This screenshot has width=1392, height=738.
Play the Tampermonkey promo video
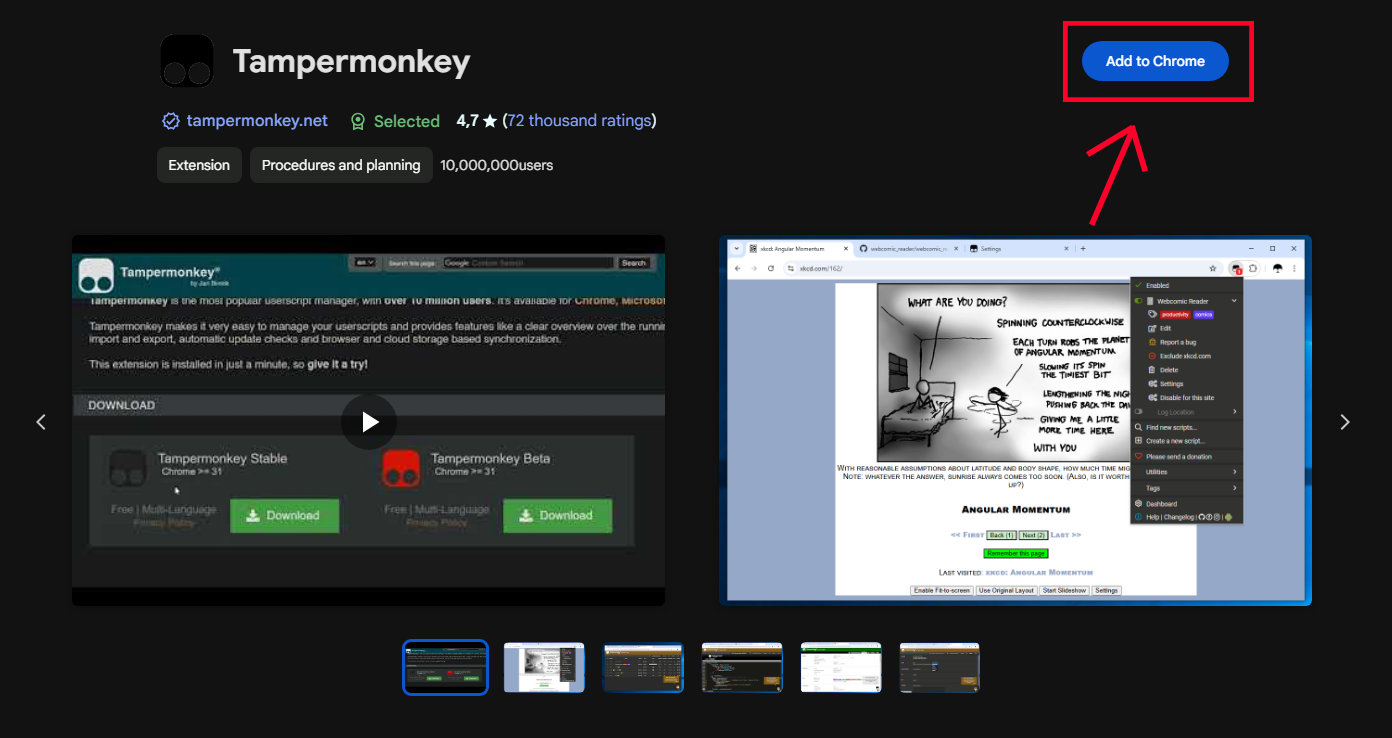[369, 421]
